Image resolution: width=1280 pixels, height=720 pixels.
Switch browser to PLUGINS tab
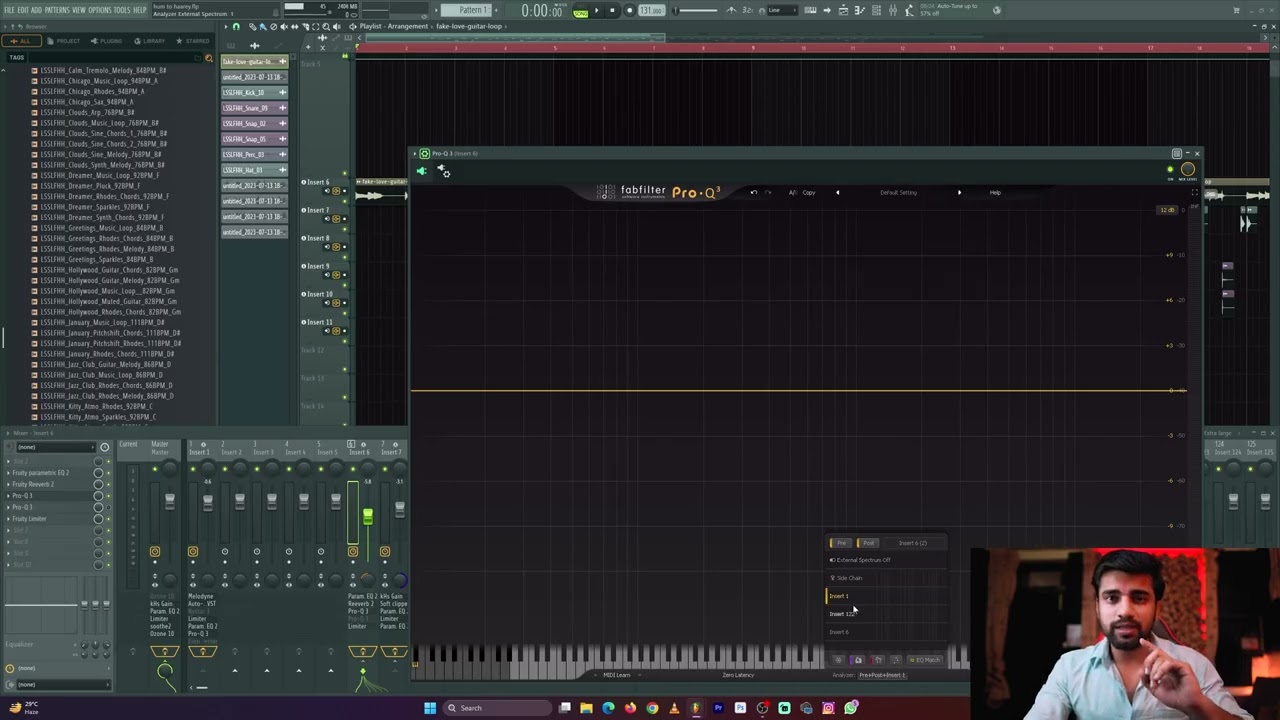pos(107,41)
